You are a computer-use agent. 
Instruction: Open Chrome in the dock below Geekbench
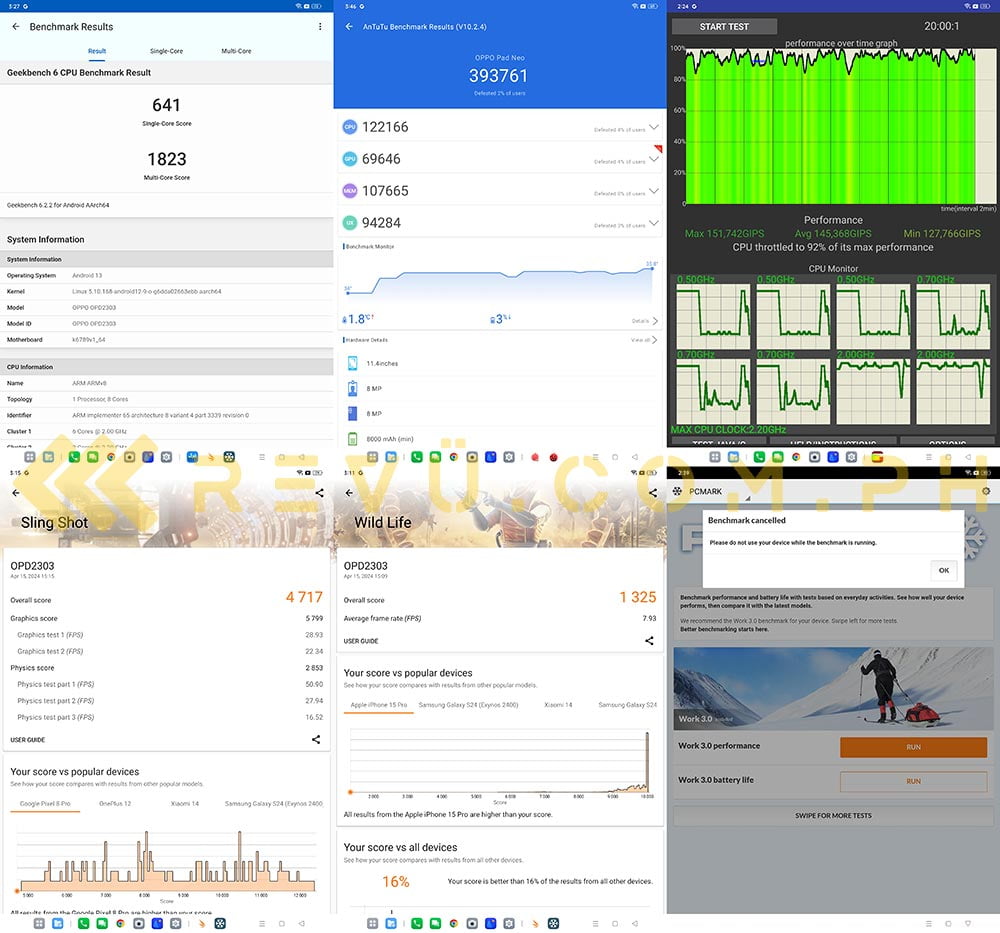click(x=111, y=457)
